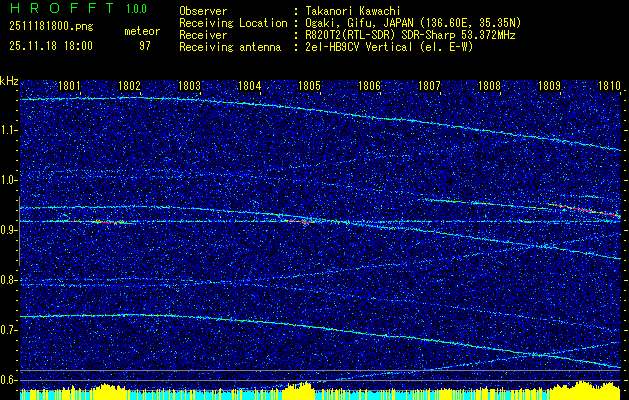Image resolution: width=629 pixels, height=400 pixels.
Task: Click the 1805 time marker
Action: click(310, 86)
